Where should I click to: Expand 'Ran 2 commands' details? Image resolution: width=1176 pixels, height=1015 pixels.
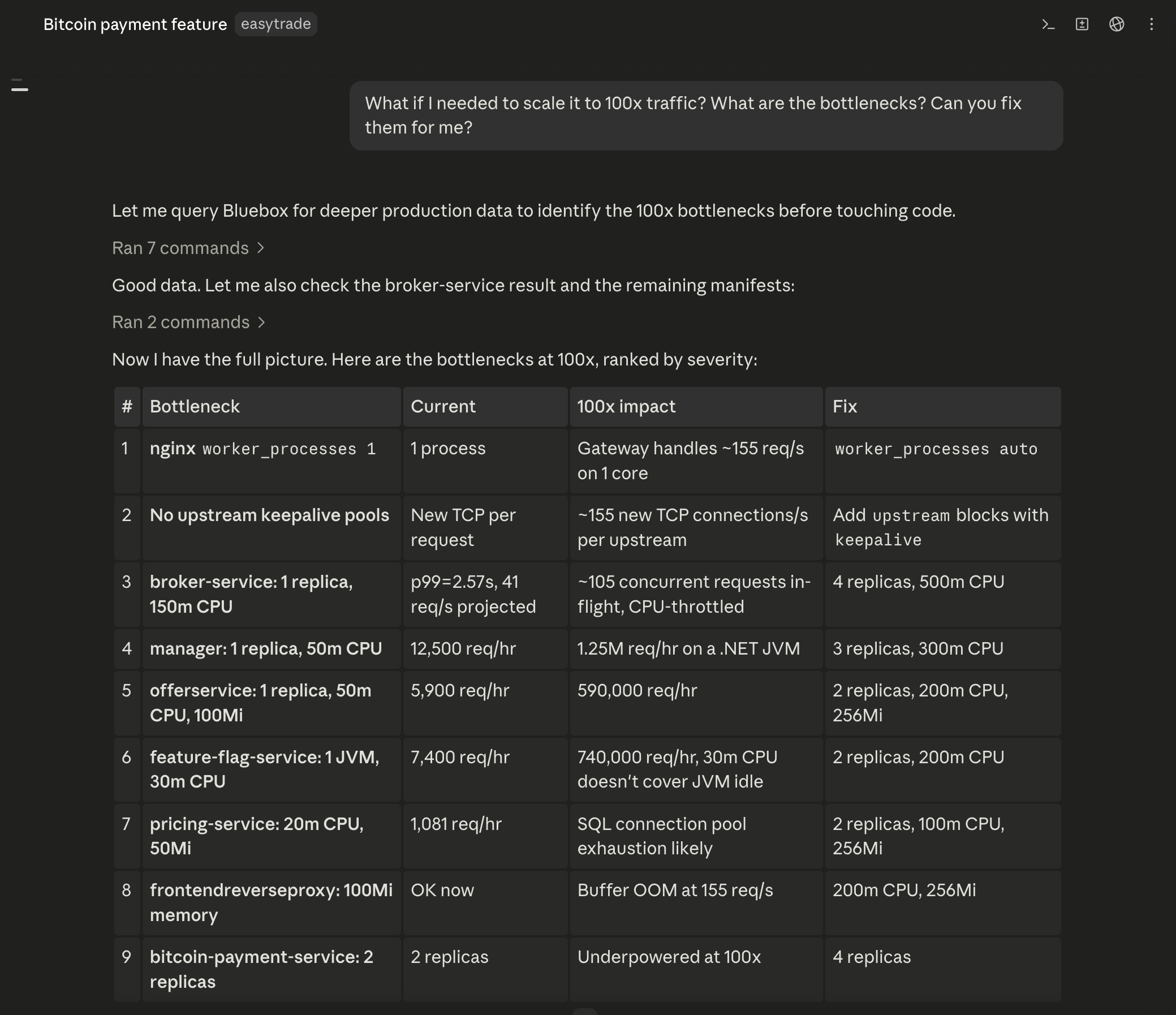click(x=188, y=322)
